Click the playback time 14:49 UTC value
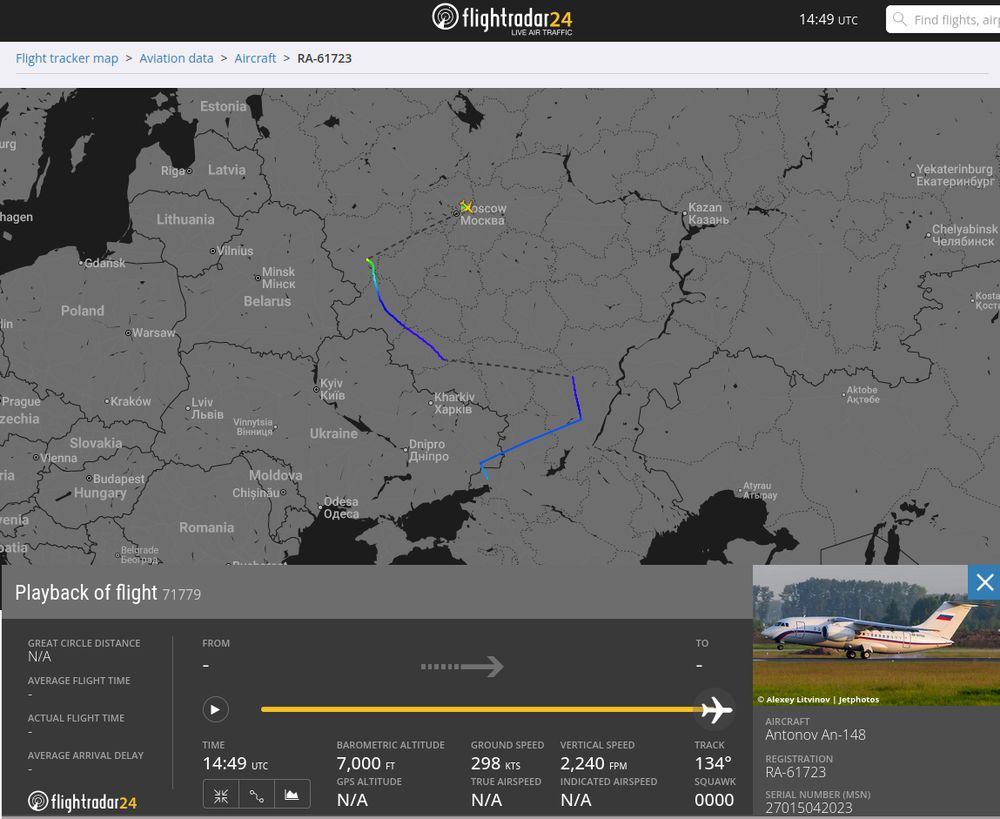The width and height of the screenshot is (1000, 819). (235, 763)
